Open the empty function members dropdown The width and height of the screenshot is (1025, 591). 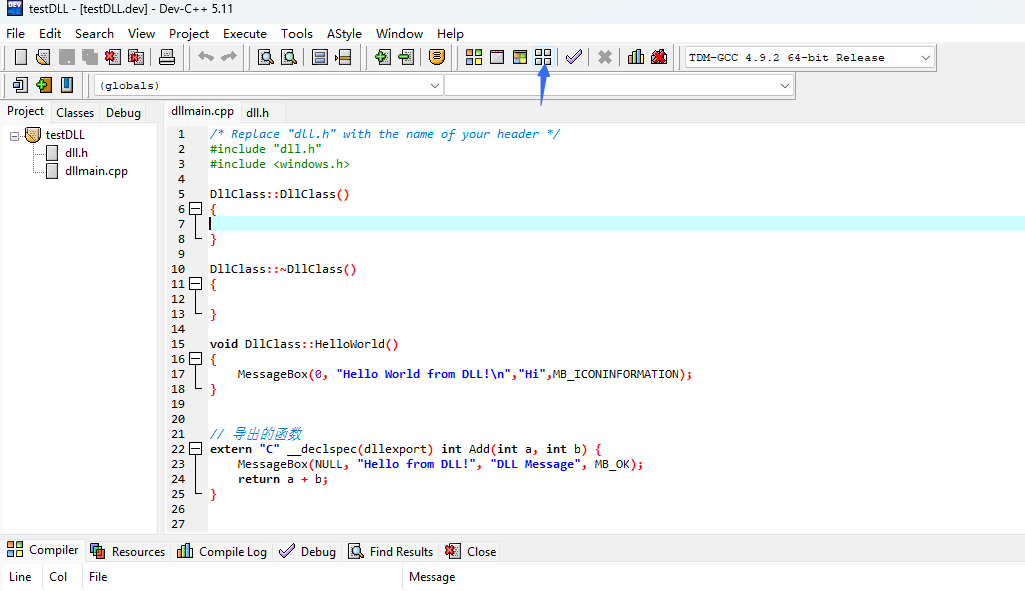pyautogui.click(x=784, y=86)
